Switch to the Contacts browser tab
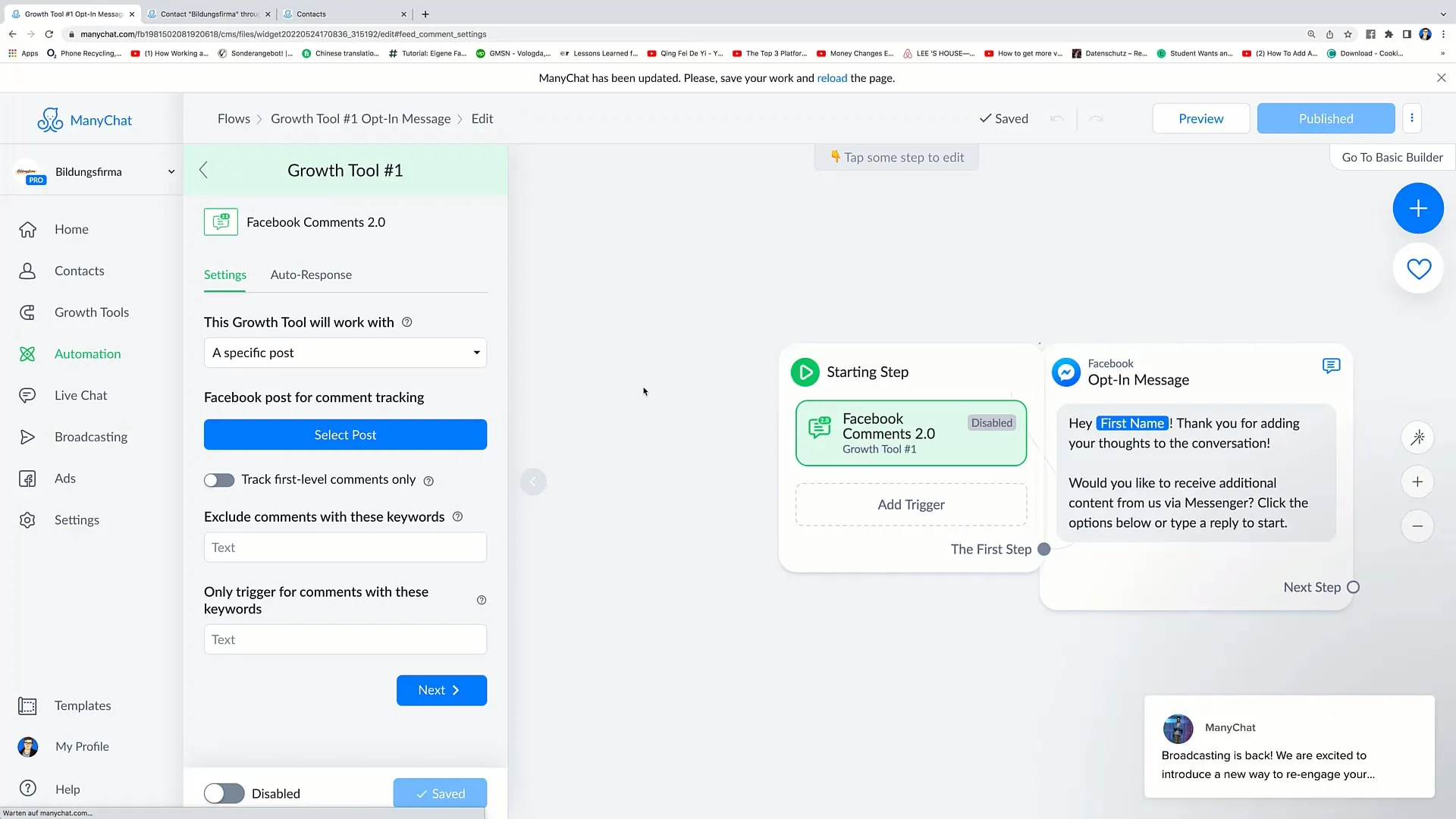 coord(344,14)
